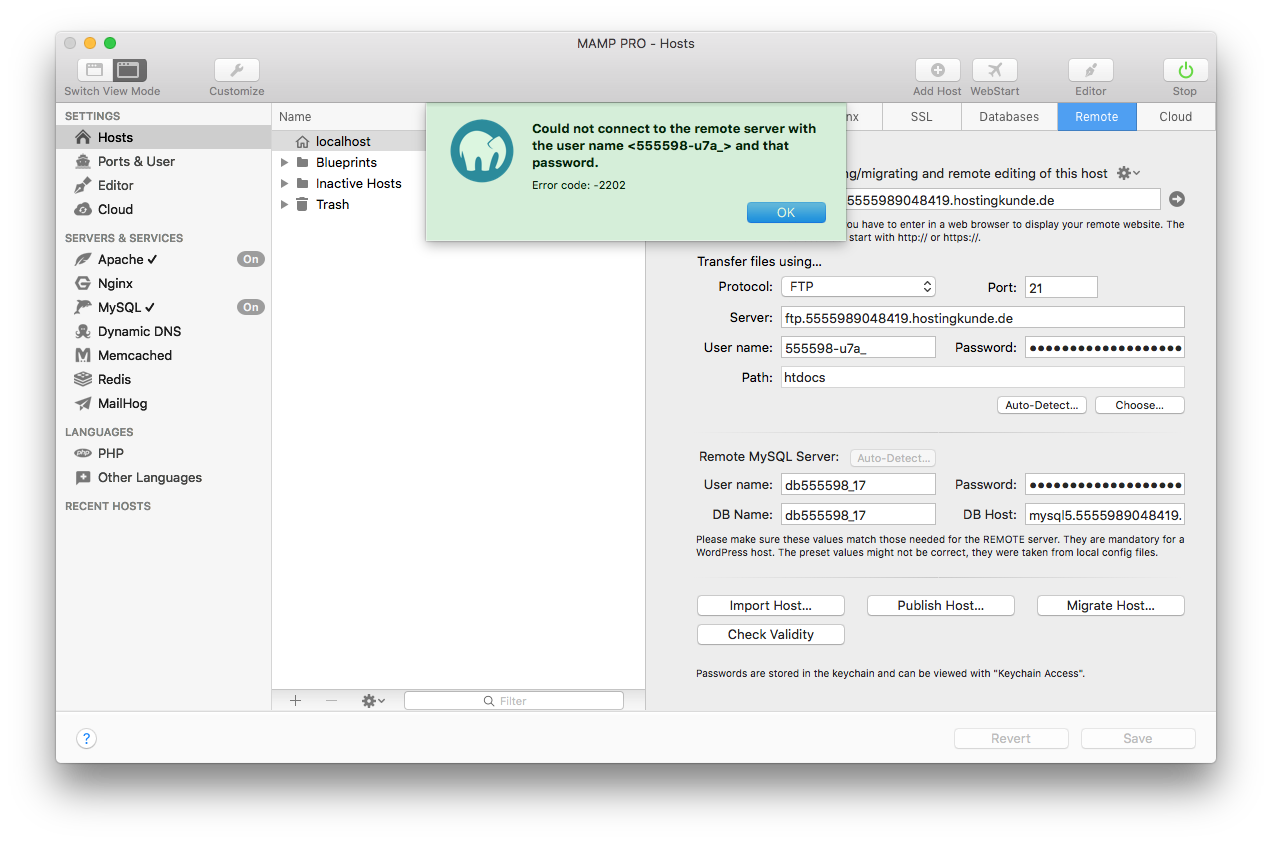Screen dimensions: 1272x843
Task: Open WebStart from the toolbar
Action: 994,70
